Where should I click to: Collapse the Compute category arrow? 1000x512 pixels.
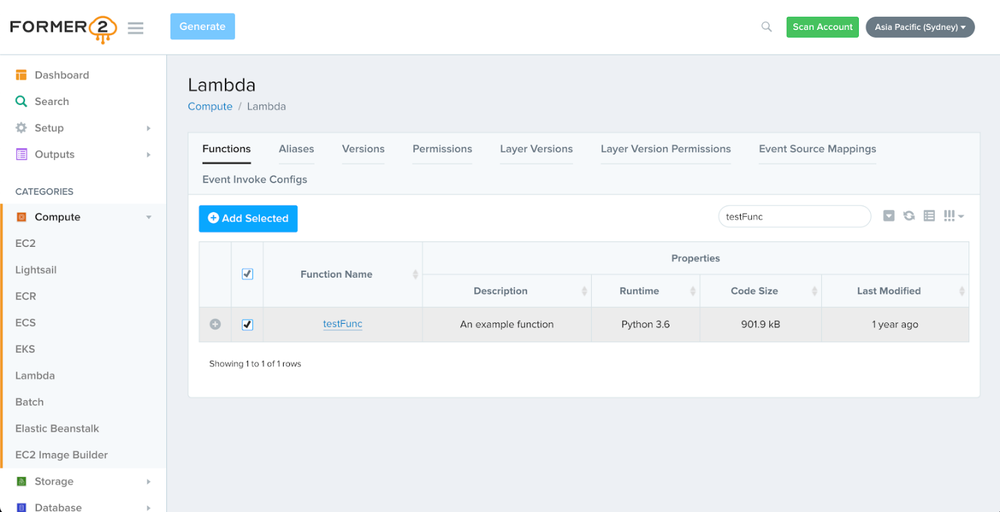[149, 217]
